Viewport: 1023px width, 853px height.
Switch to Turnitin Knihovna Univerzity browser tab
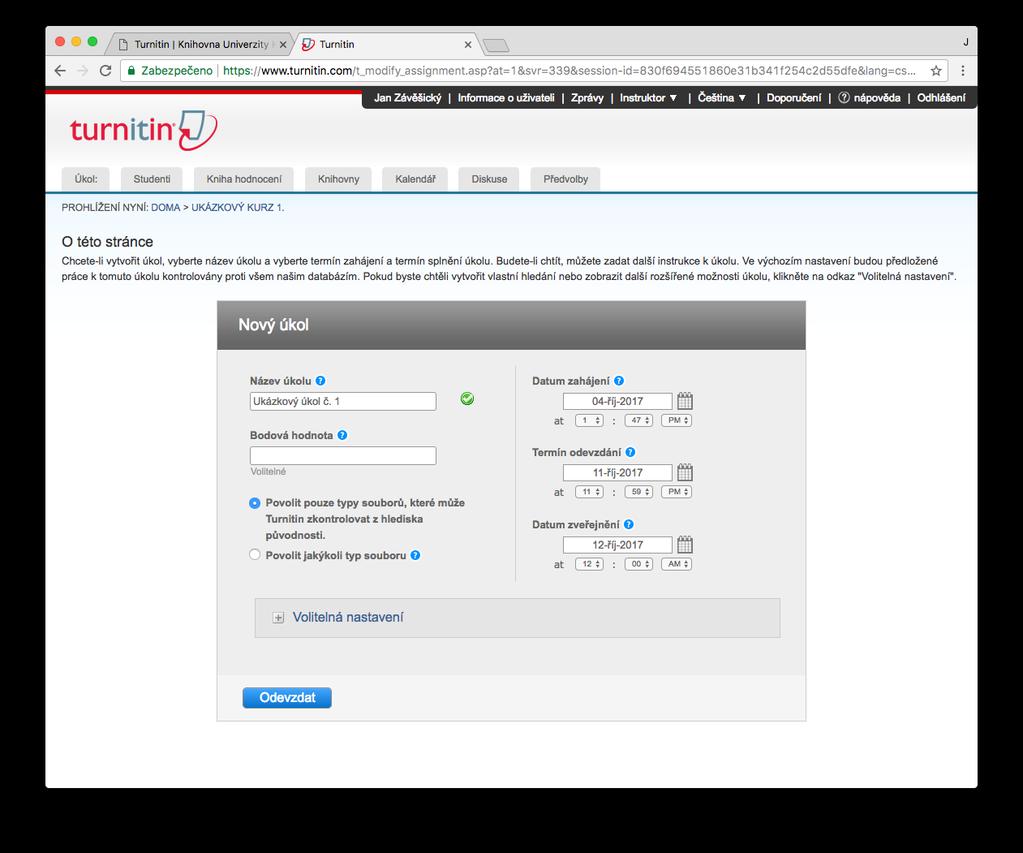[x=201, y=44]
